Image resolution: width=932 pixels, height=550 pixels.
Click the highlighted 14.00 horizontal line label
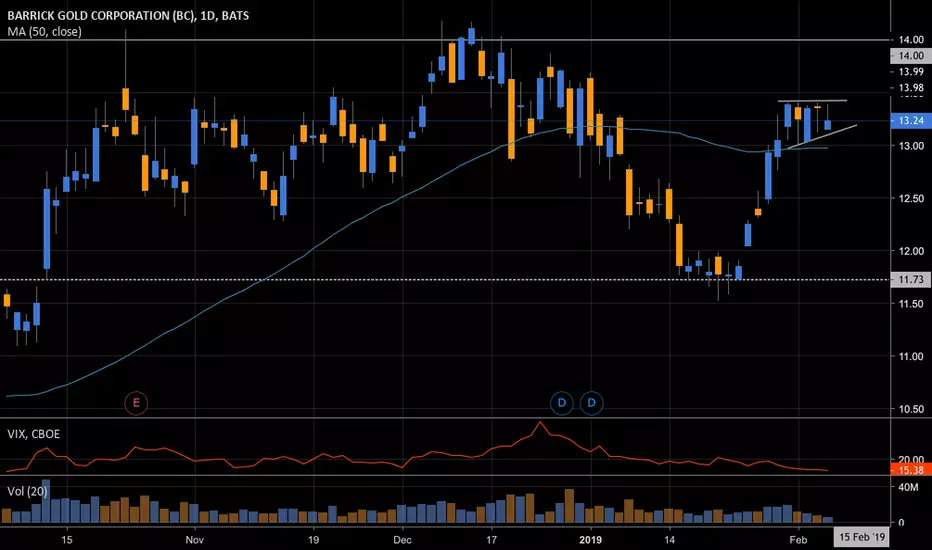point(911,56)
